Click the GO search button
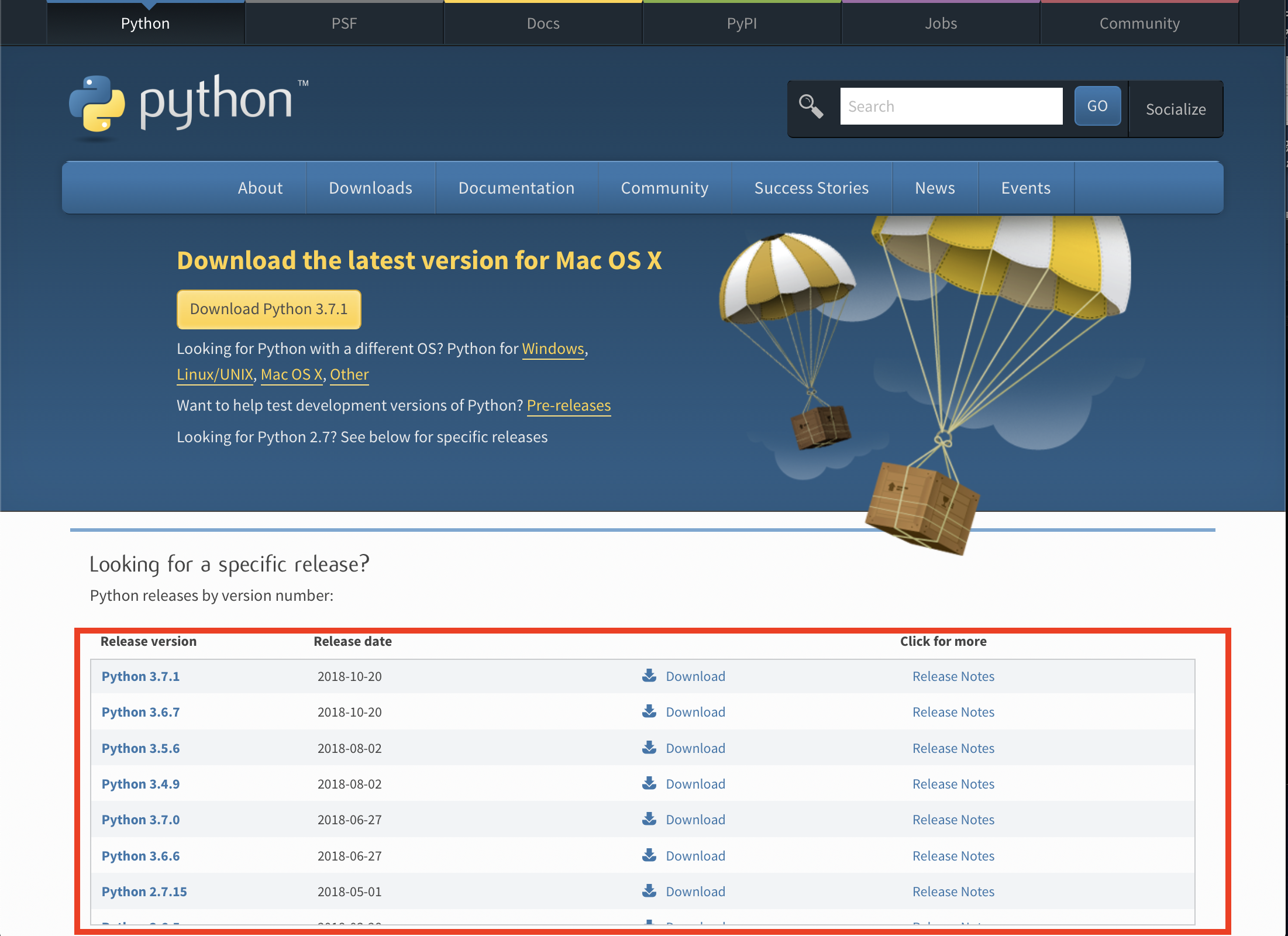1288x936 pixels. point(1098,106)
